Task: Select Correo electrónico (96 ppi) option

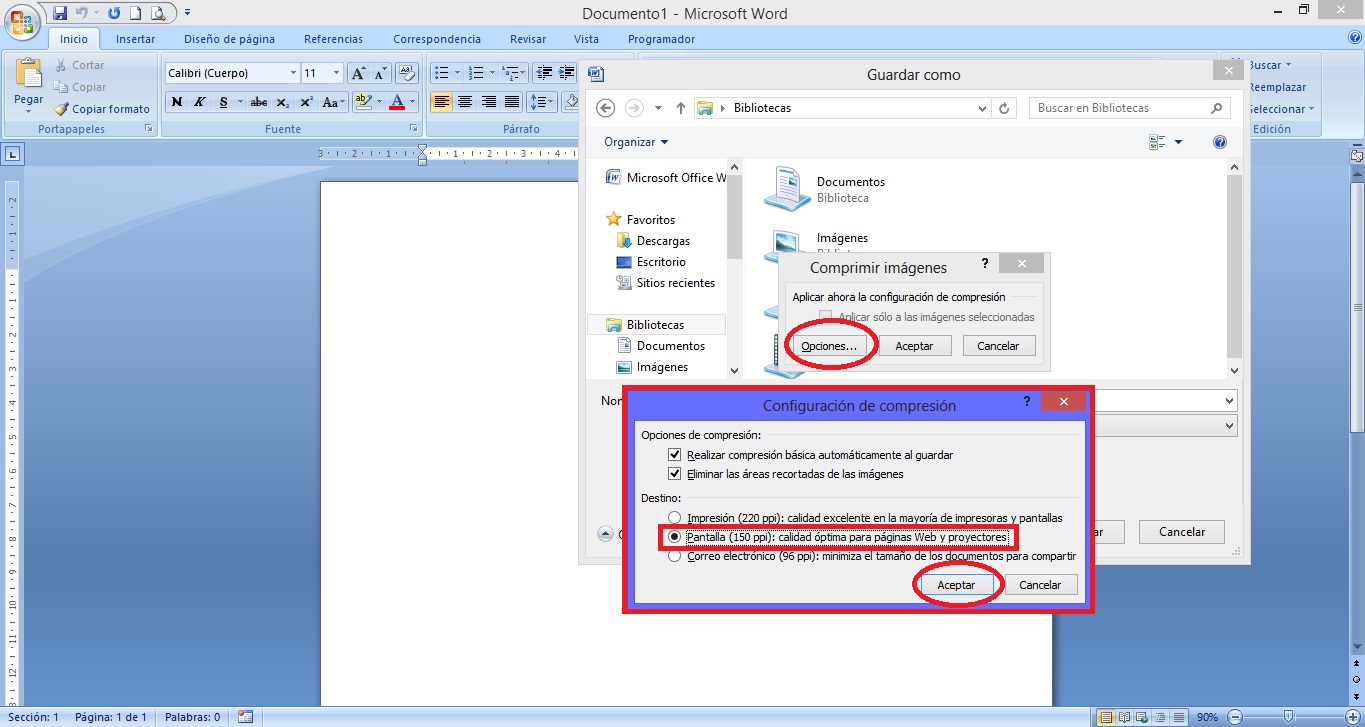Action: click(674, 556)
